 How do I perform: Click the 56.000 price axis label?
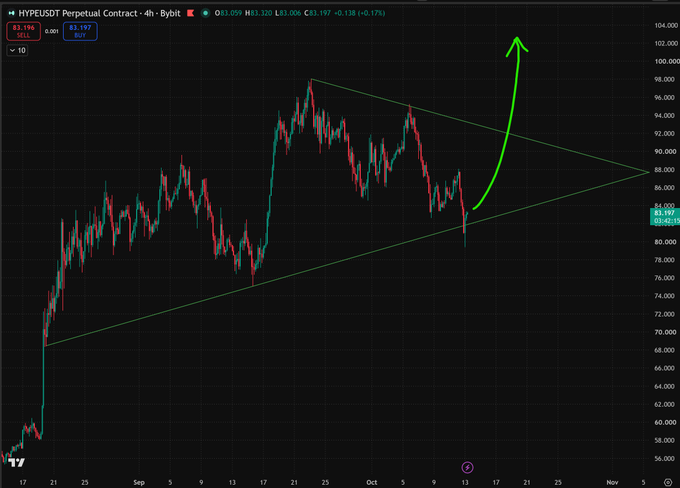664,458
